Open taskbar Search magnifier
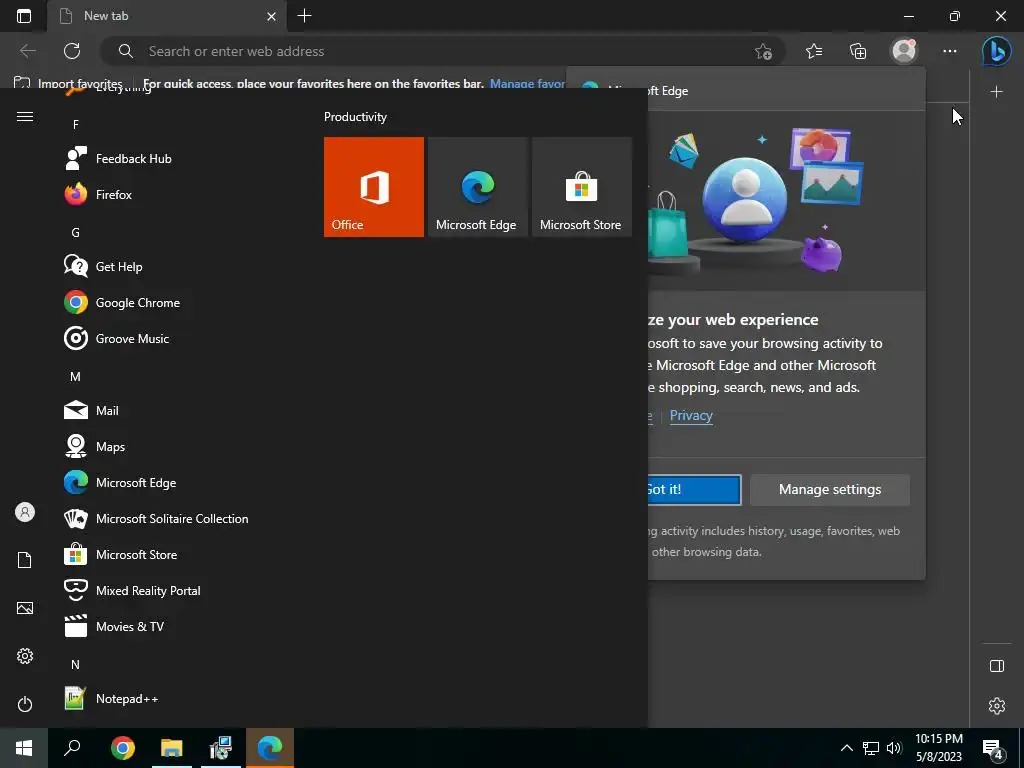 click(72, 748)
